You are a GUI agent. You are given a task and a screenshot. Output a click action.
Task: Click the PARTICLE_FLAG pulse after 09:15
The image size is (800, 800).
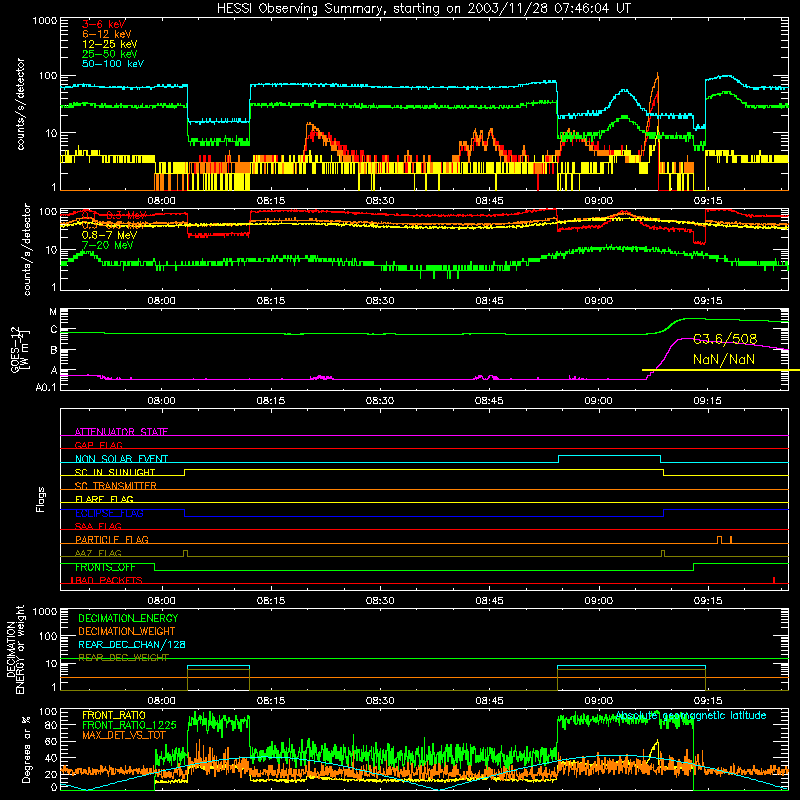(x=719, y=540)
